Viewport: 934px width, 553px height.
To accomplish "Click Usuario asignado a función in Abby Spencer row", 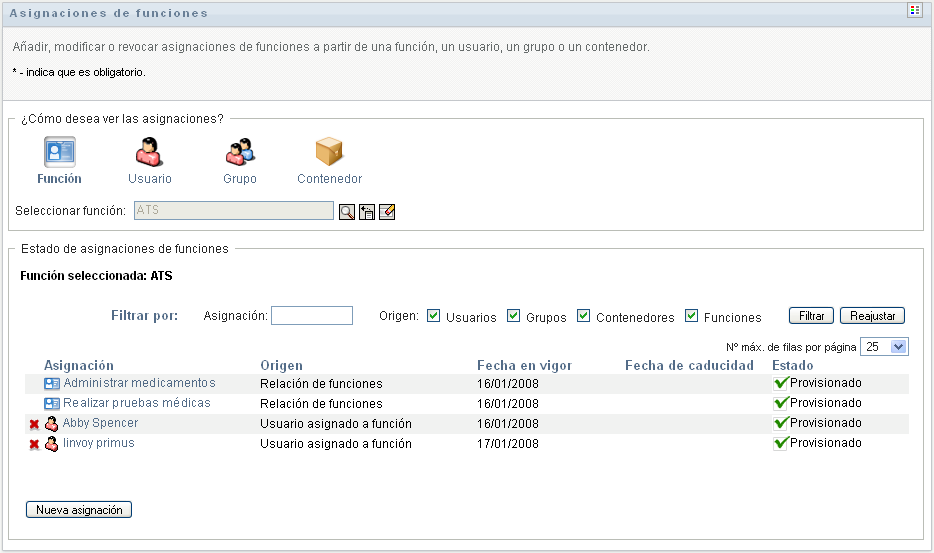I will pyautogui.click(x=336, y=424).
